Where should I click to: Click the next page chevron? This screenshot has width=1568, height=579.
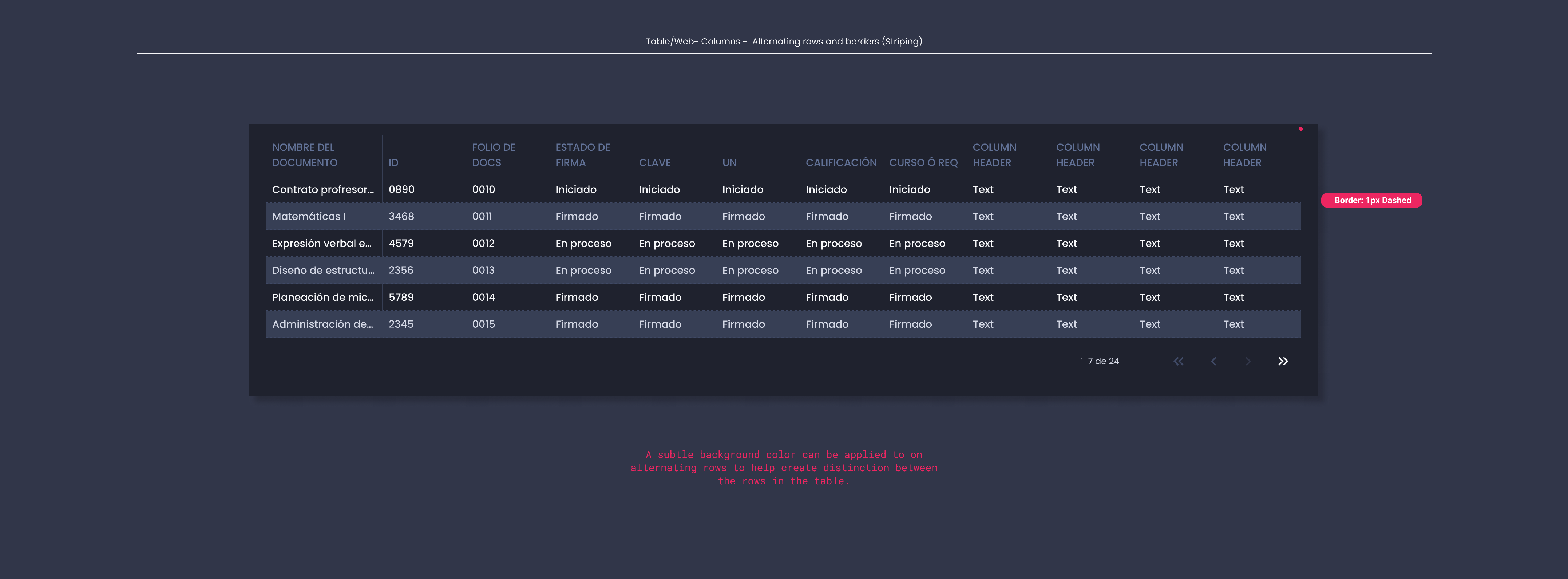coord(1248,361)
